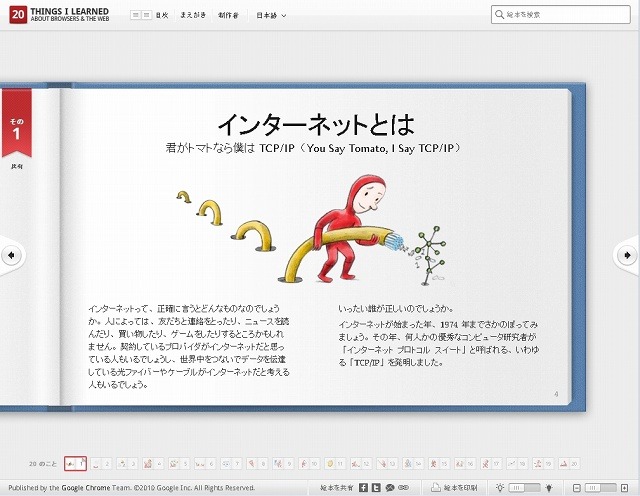Select chapter 7 thumbnail
Image resolution: width=640 pixels, height=496 pixels.
(231, 464)
